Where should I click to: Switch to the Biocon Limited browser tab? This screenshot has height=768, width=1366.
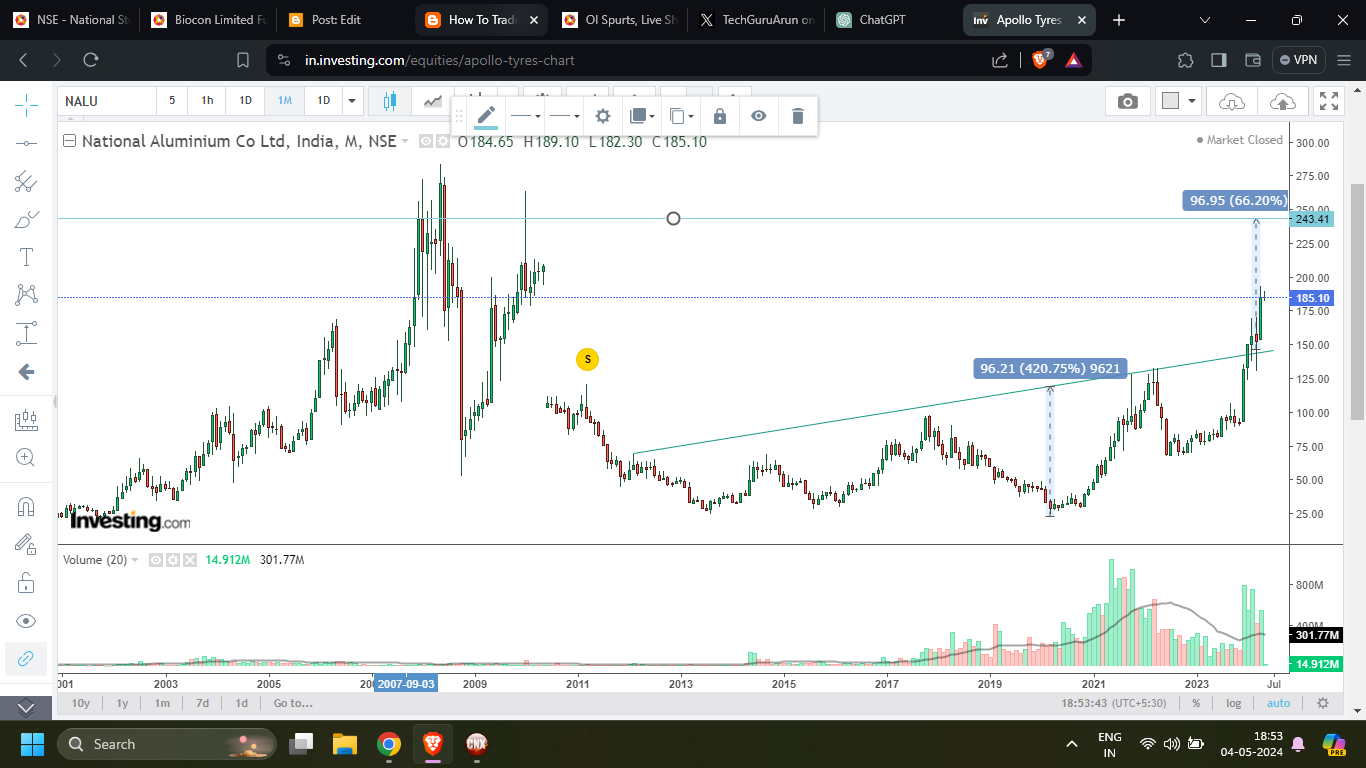[x=208, y=20]
